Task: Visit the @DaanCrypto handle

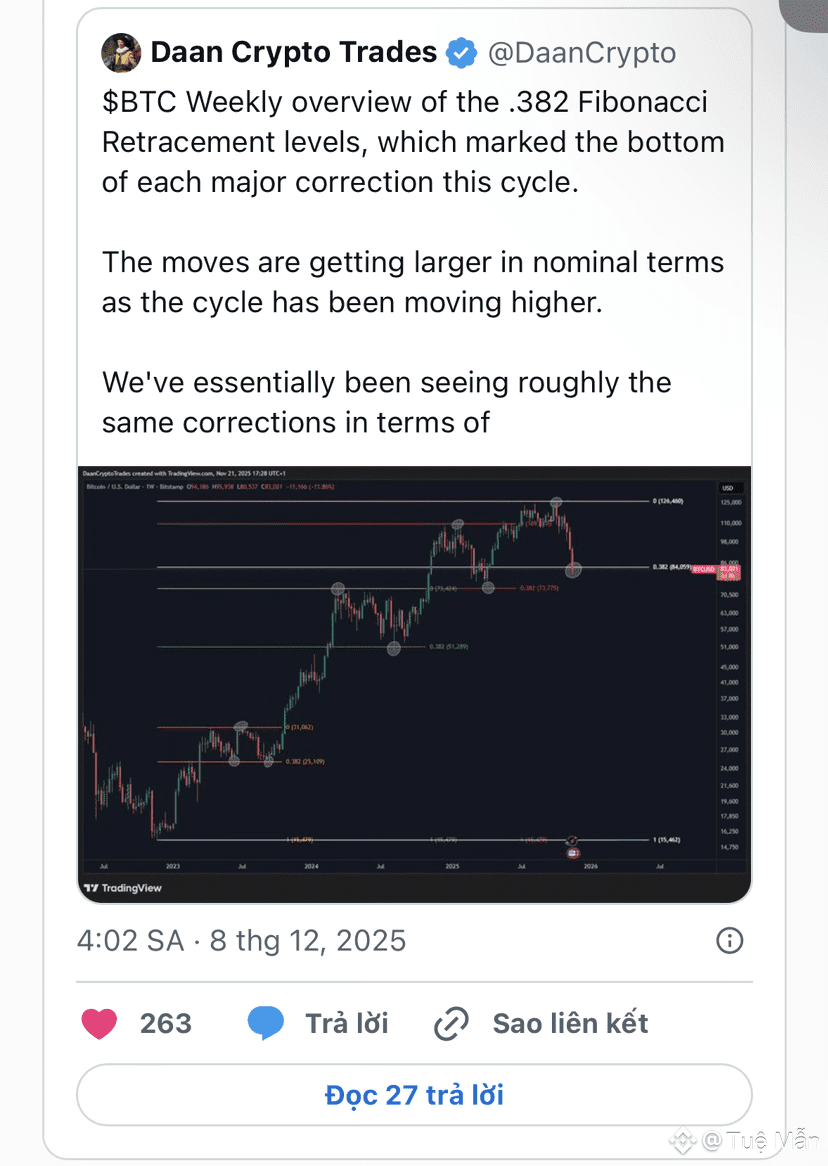Action: coord(581,53)
